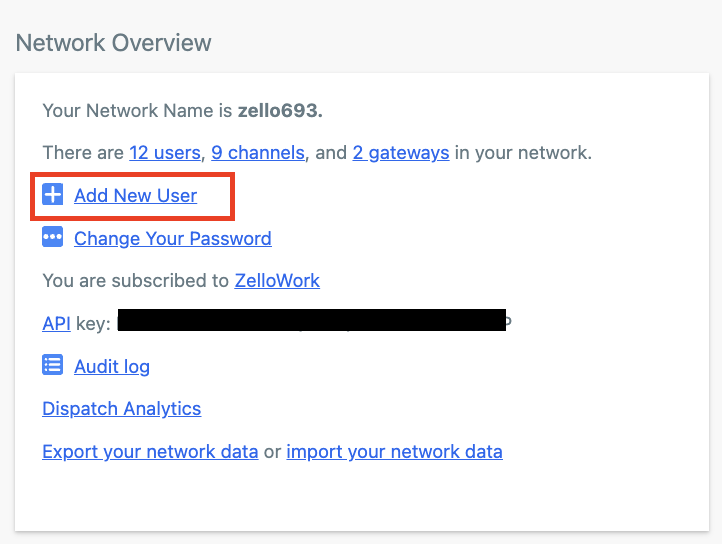Select import your network data
The height and width of the screenshot is (544, 722).
pyautogui.click(x=395, y=452)
